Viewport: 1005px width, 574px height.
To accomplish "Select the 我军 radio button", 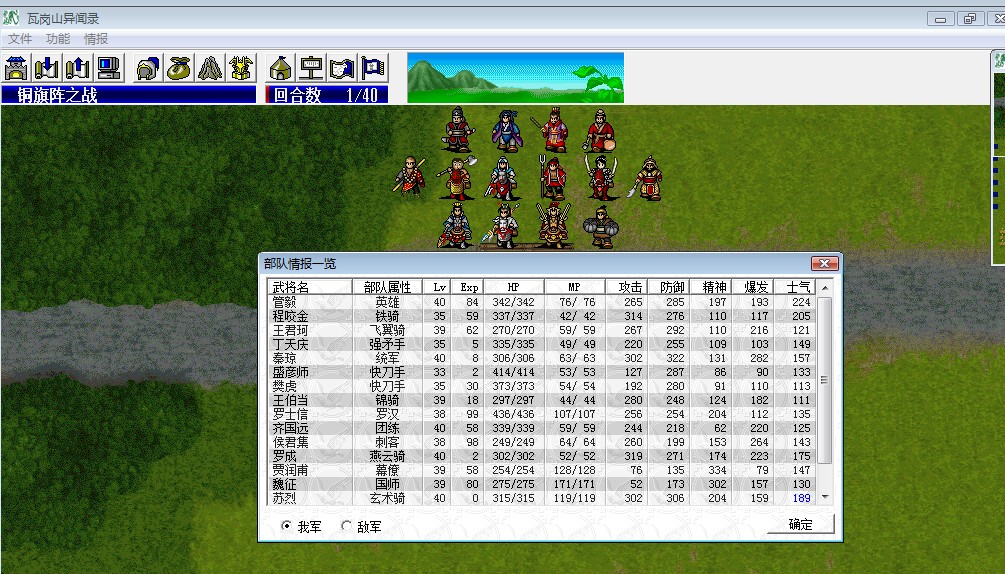I will pos(301,527).
